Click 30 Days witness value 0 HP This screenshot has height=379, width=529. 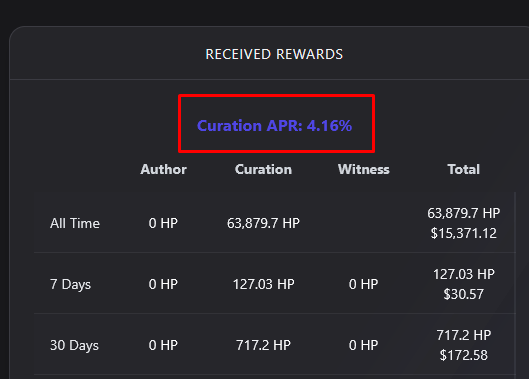coord(363,345)
